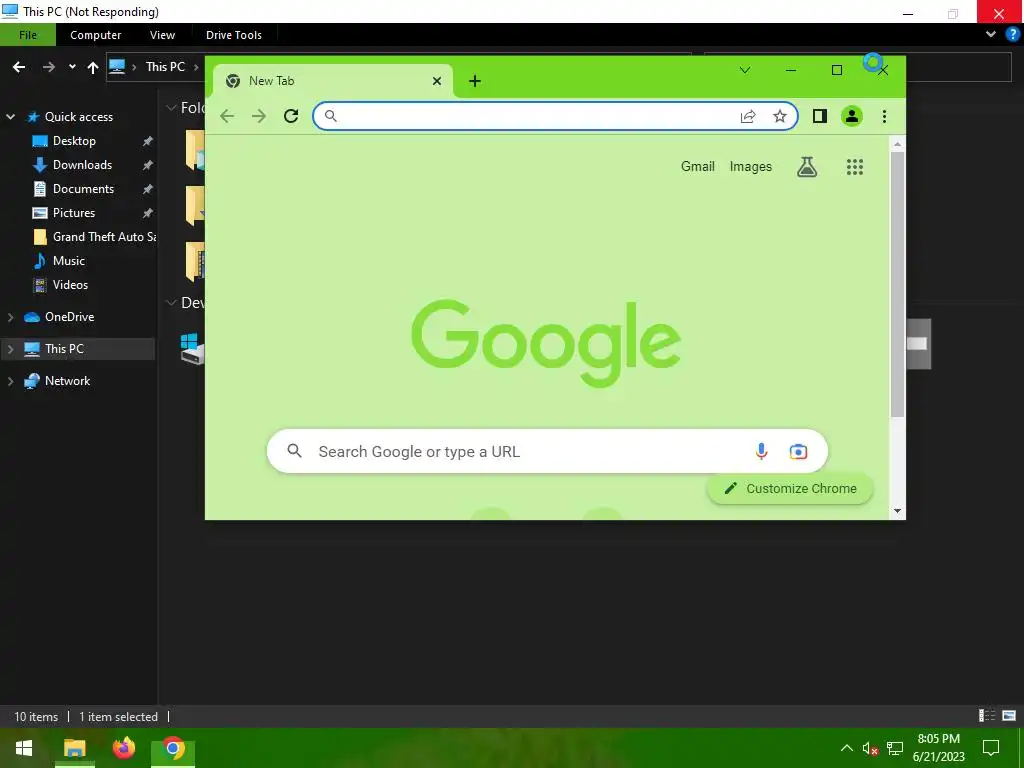Open a new Chrome tab
Screen dimensions: 1024x768
[475, 81]
